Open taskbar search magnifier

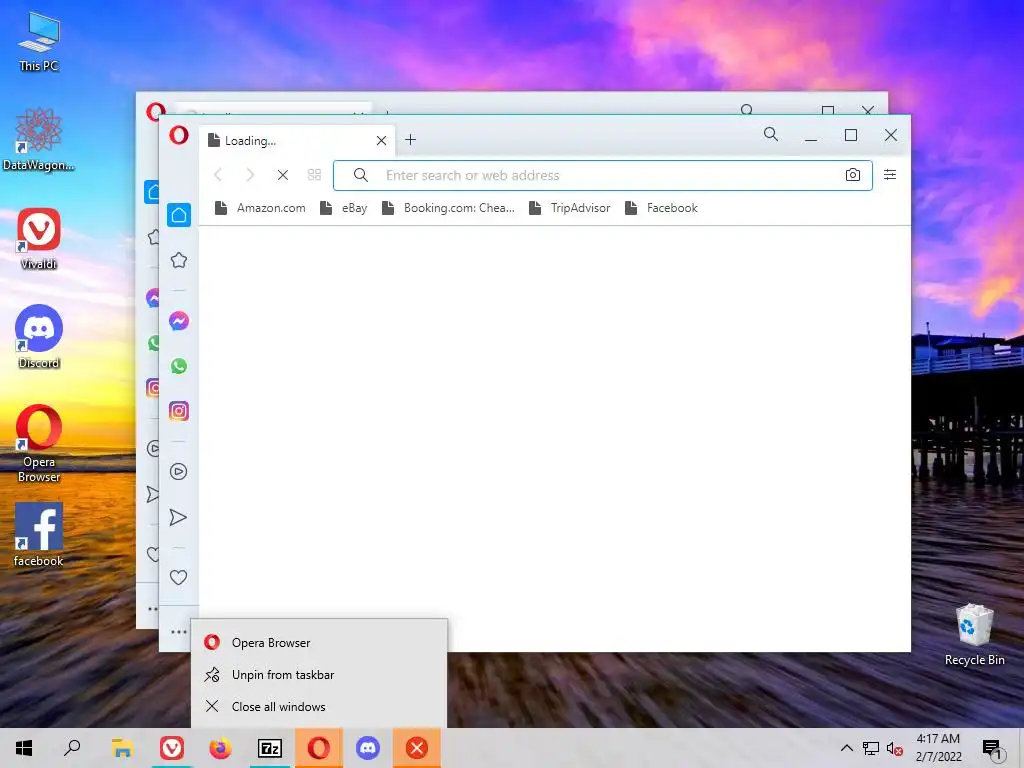tap(72, 748)
